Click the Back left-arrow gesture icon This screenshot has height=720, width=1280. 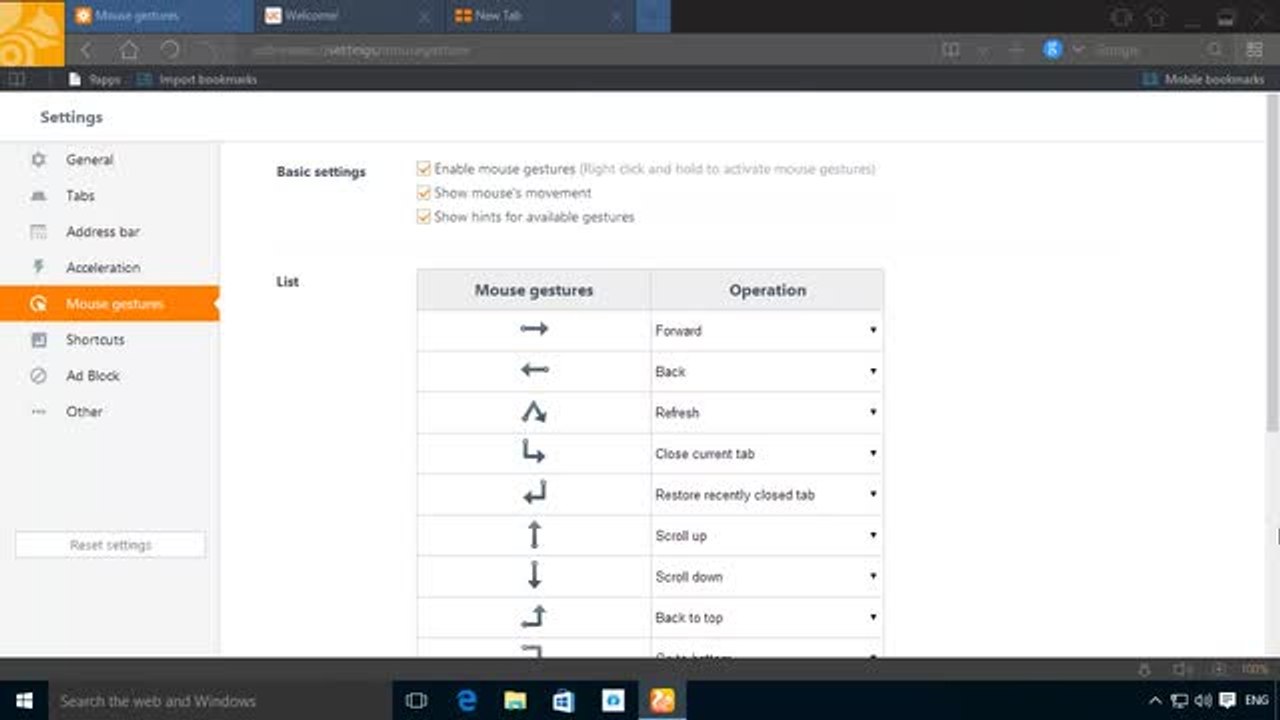click(534, 370)
